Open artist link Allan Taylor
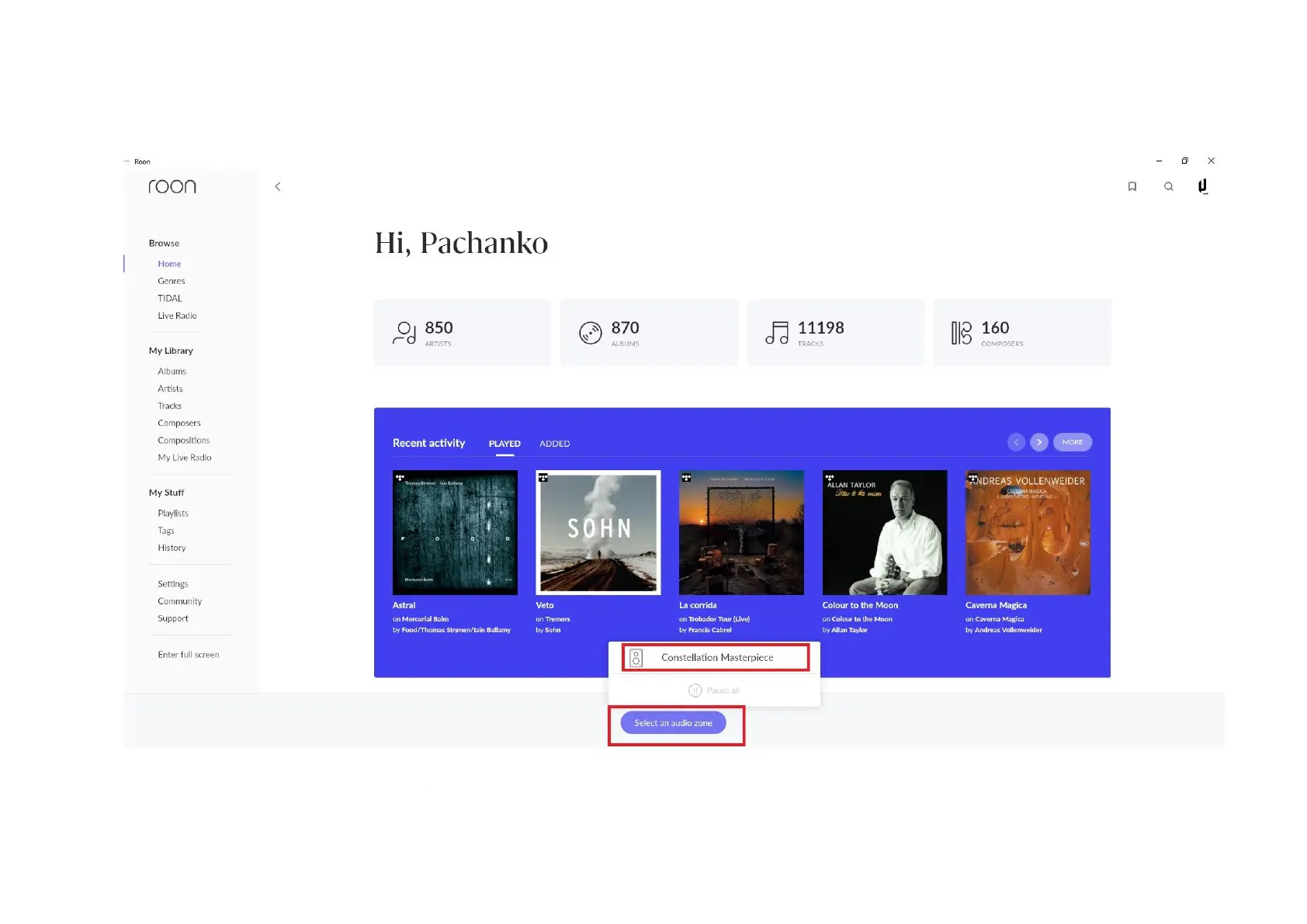1307x924 pixels. (849, 631)
